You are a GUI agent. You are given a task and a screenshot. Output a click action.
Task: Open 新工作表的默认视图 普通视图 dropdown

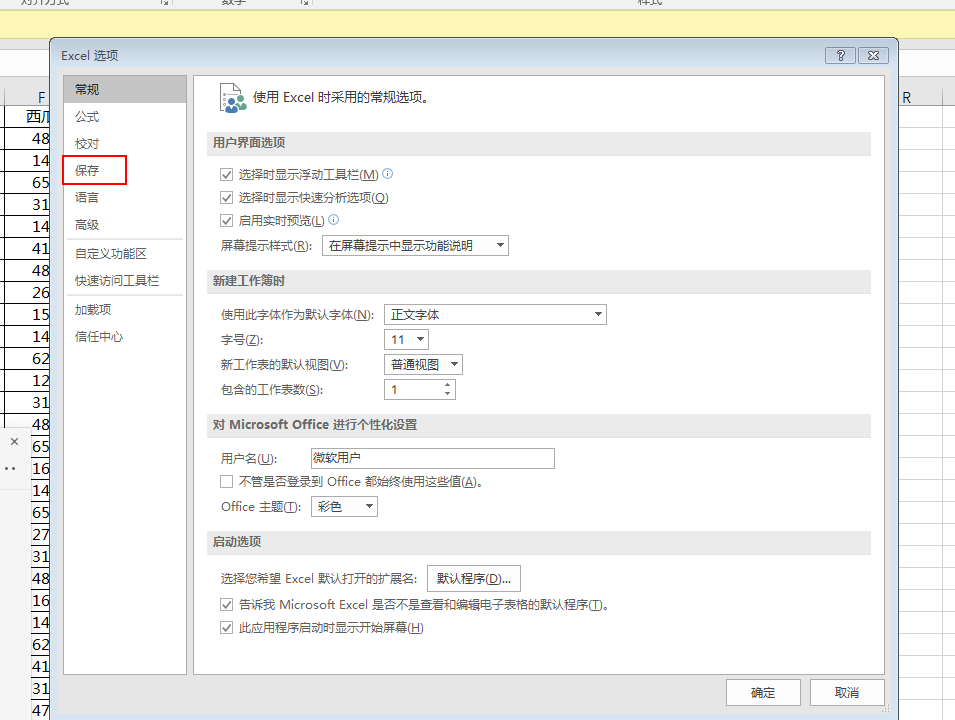(423, 364)
